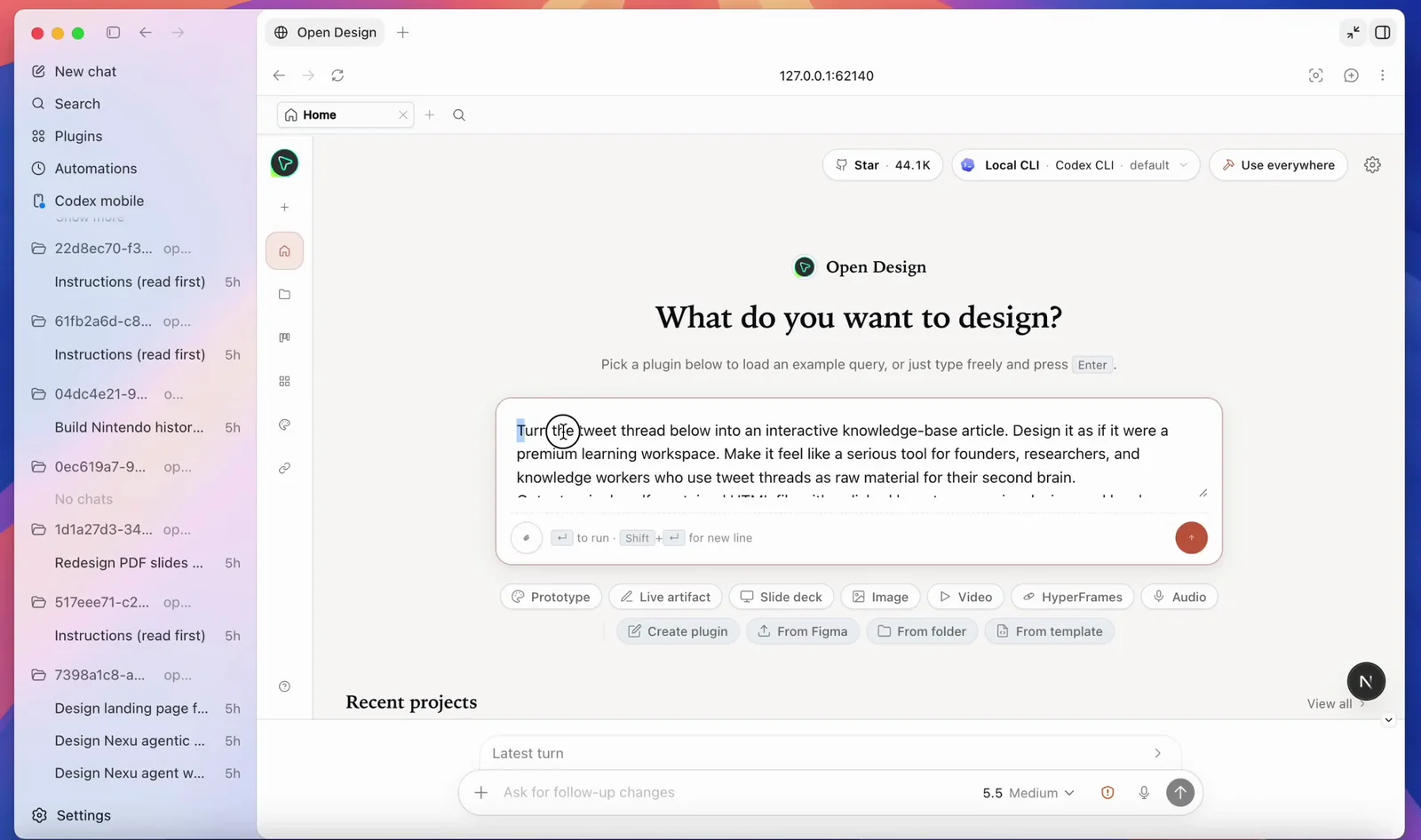Viewport: 1421px width, 840px height.
Task: Open the link icon in the rail
Action: [x=284, y=468]
